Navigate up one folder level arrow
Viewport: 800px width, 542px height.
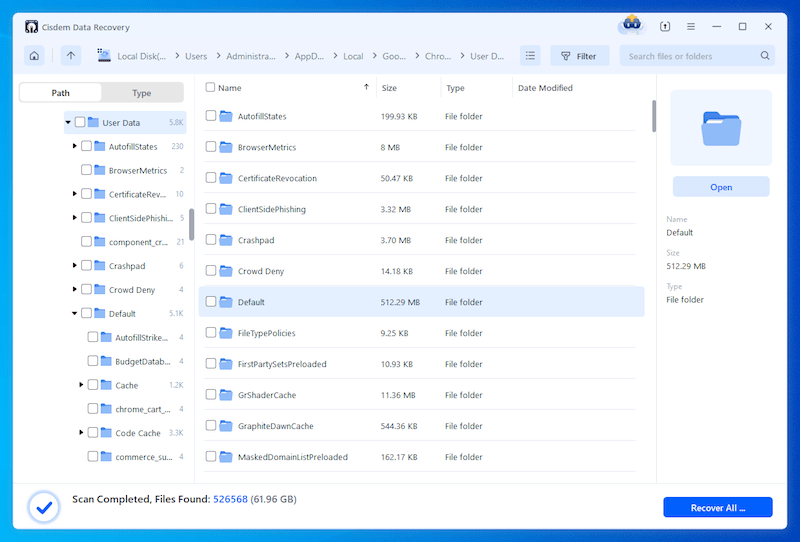coord(71,56)
